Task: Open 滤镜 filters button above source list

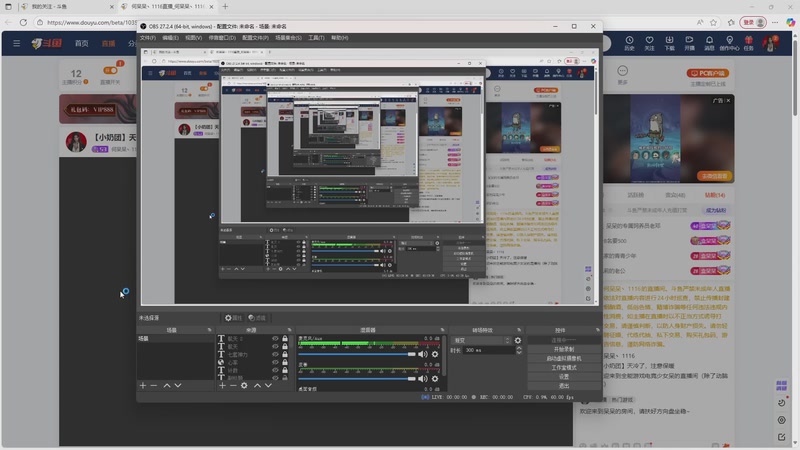Action: coord(257,318)
